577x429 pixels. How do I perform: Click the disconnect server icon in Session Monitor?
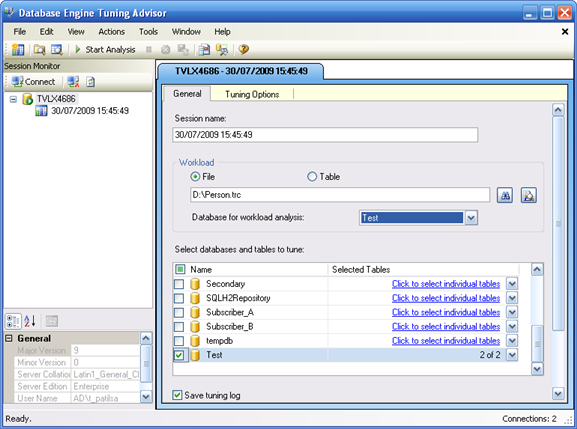tap(73, 82)
